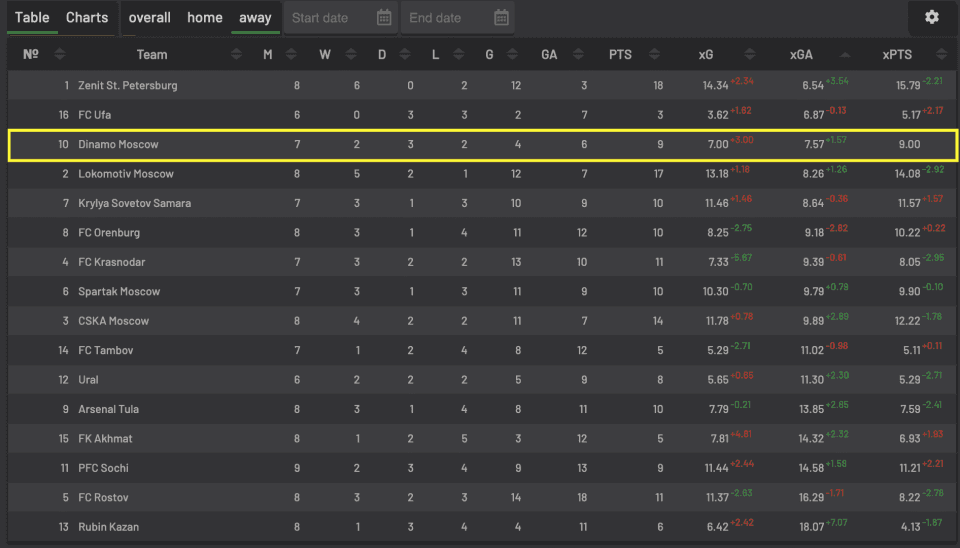
Task: Select the Table tab
Action: click(32, 18)
